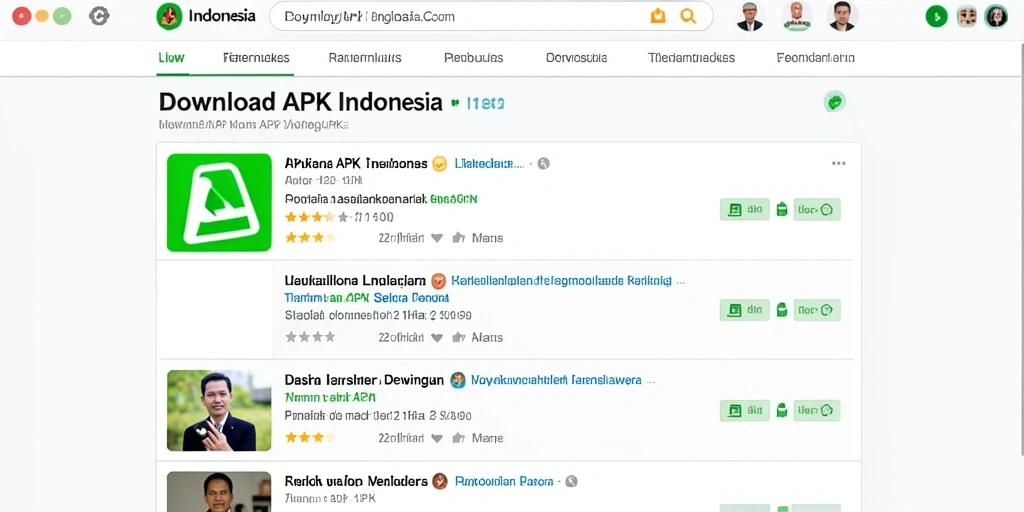Open the Renbuules tab
The height and width of the screenshot is (512, 1024).
click(x=473, y=57)
